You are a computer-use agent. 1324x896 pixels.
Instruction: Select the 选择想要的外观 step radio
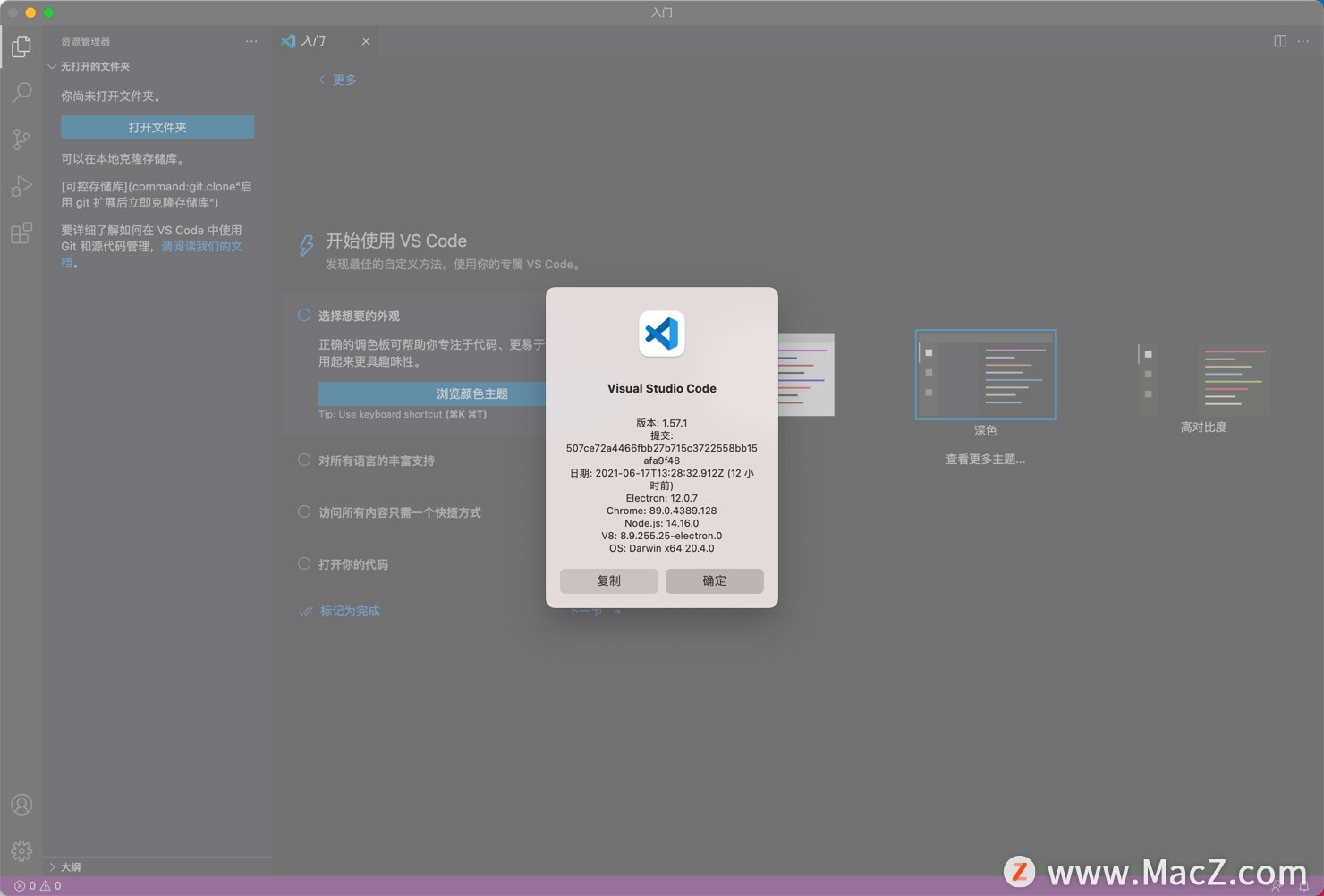tap(304, 315)
